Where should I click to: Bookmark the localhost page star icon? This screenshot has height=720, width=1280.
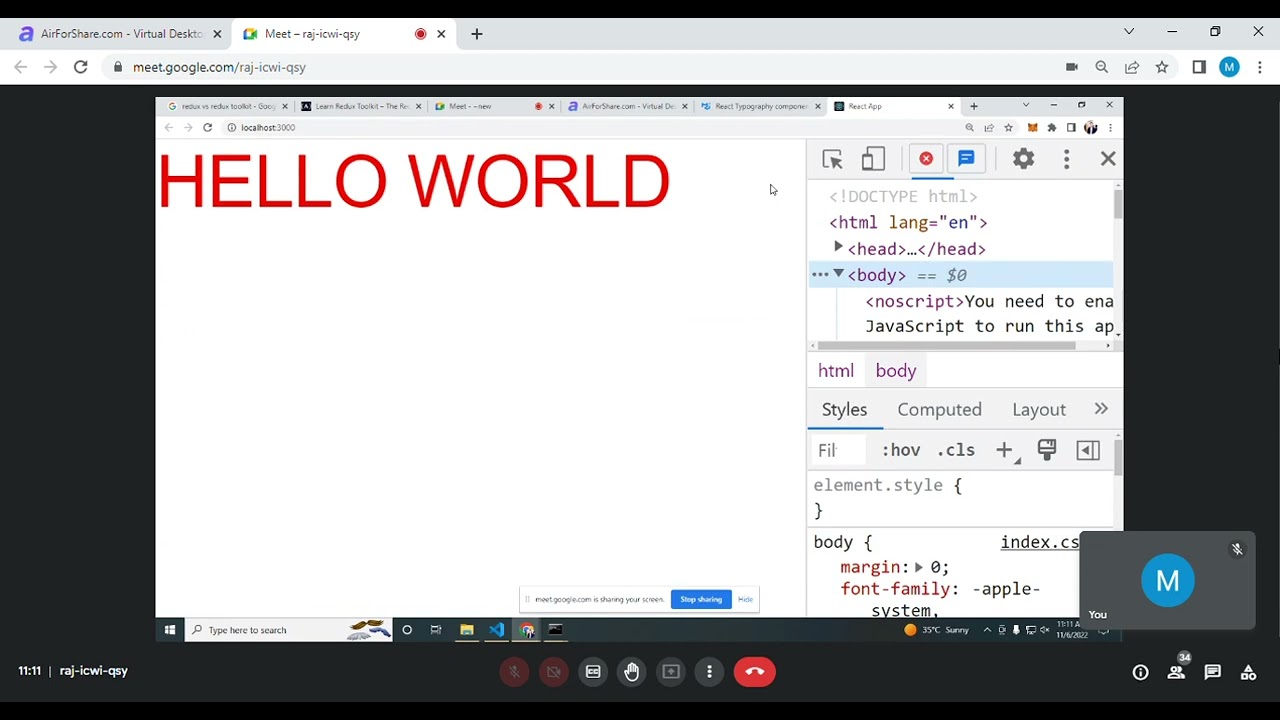(1008, 128)
